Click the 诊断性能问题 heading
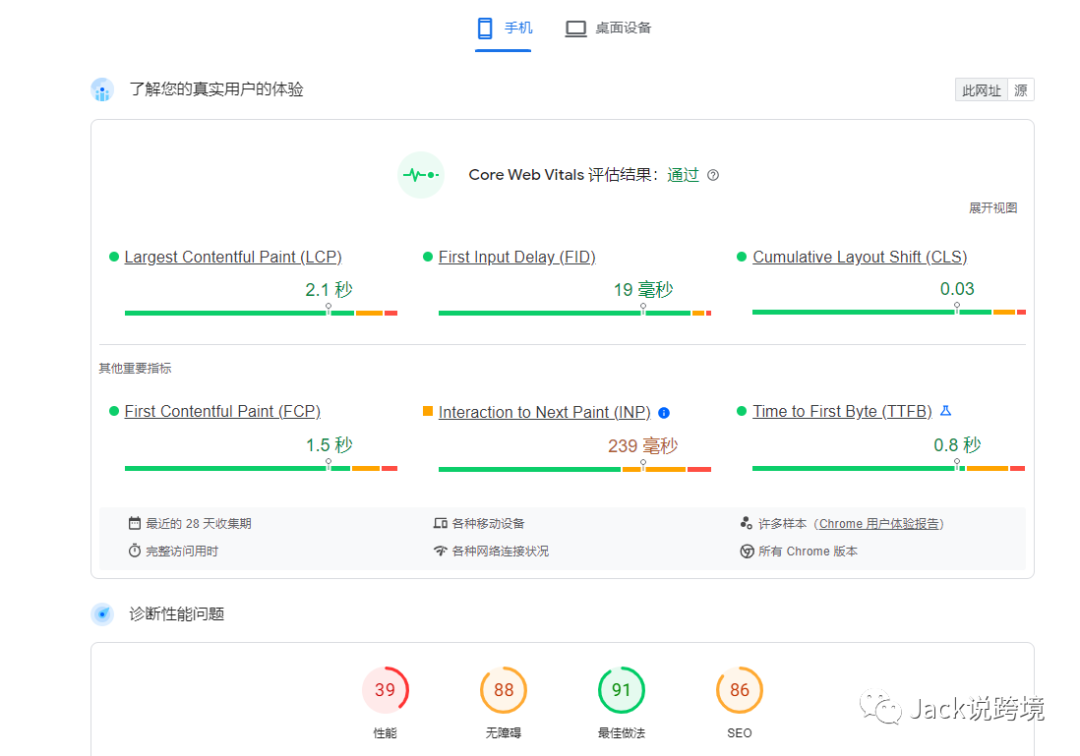This screenshot has width=1080, height=756. tap(177, 613)
